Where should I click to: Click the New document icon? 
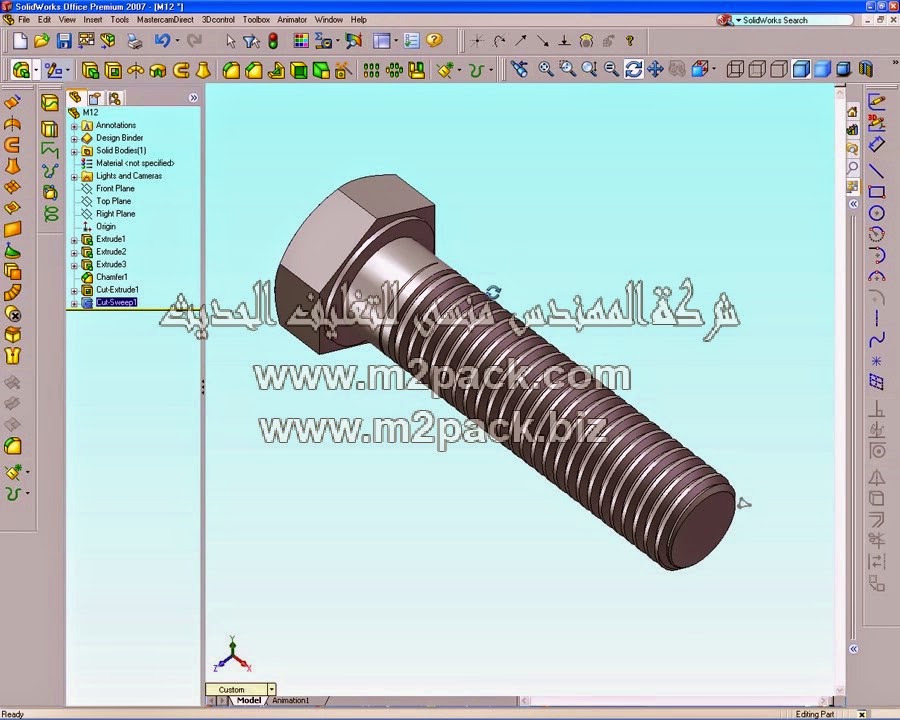[20, 41]
